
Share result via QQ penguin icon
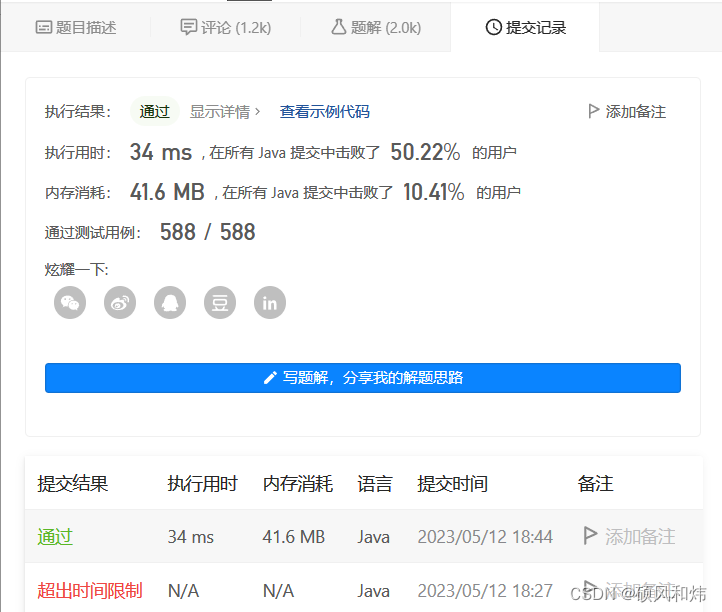170,303
